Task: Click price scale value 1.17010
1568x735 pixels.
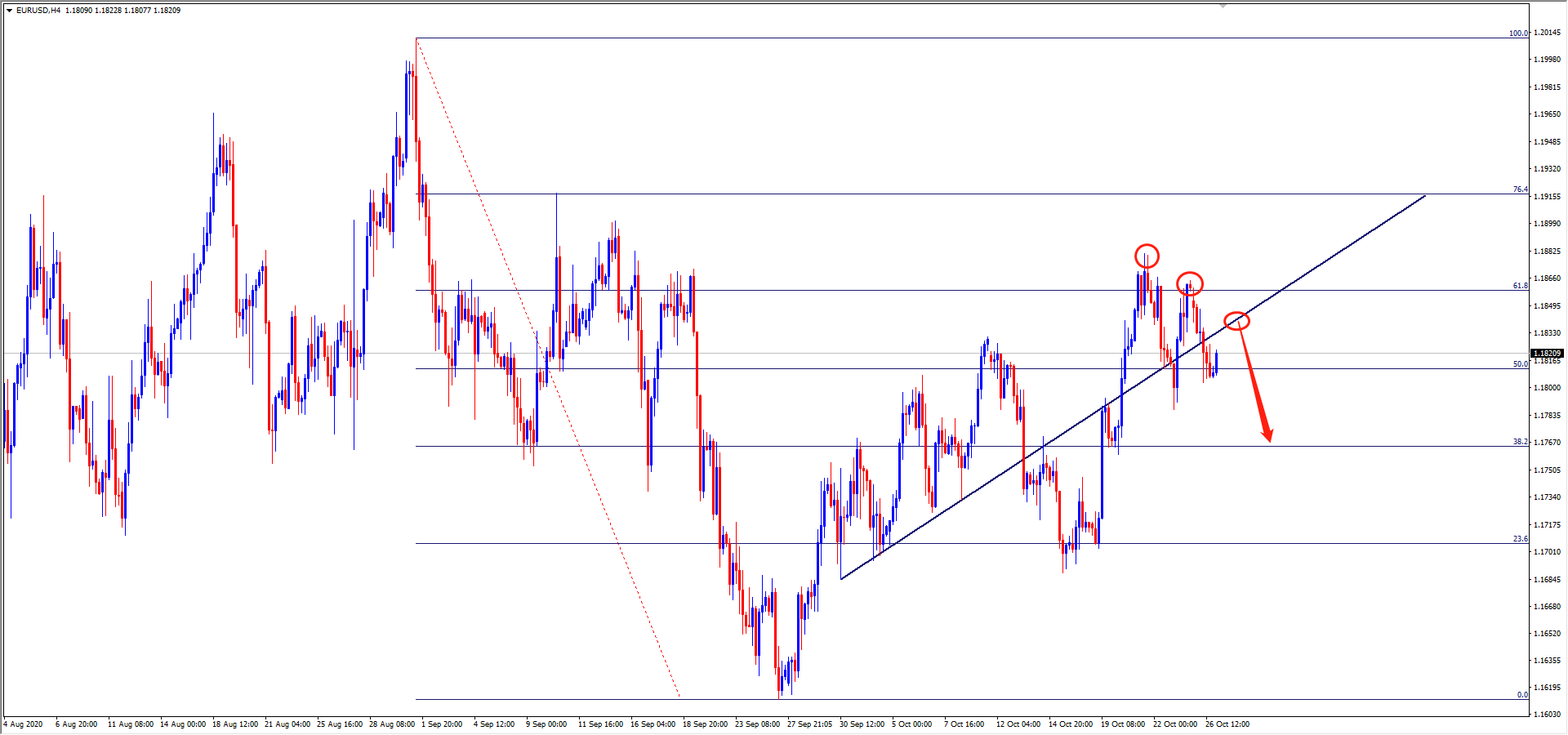Action: 1548,552
